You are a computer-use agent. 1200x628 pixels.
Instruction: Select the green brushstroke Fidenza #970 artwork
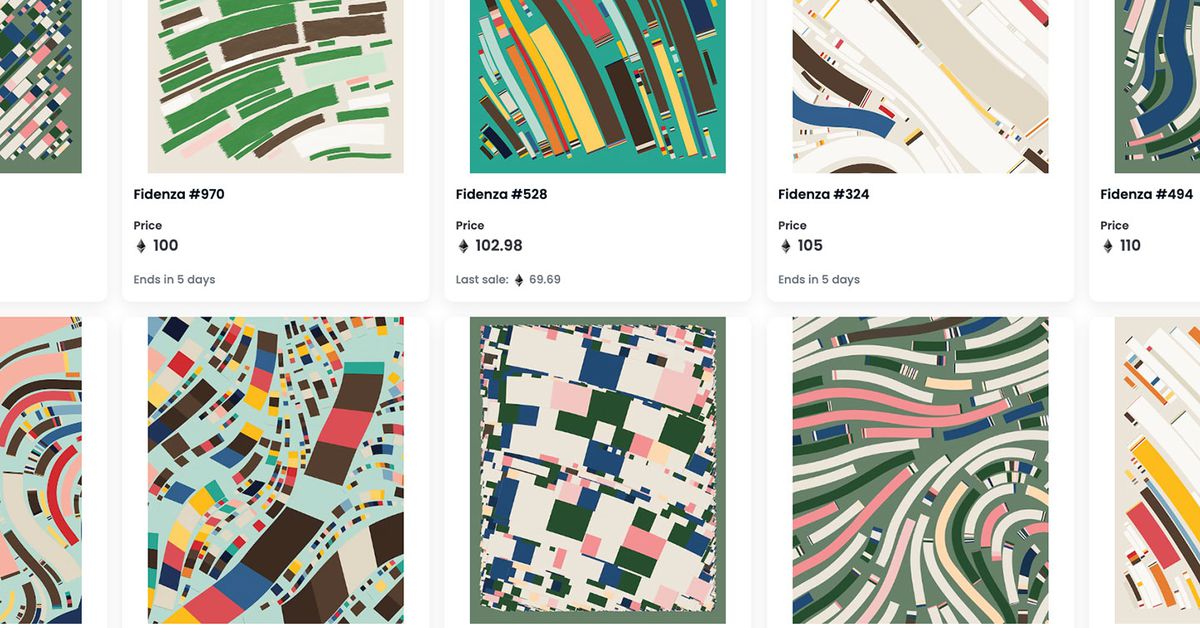tap(276, 86)
